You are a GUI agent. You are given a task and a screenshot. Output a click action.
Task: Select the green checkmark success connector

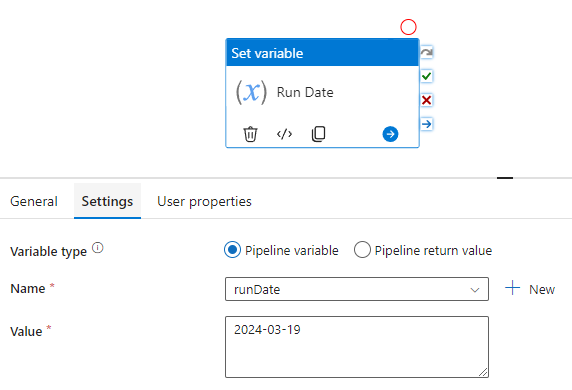426,76
